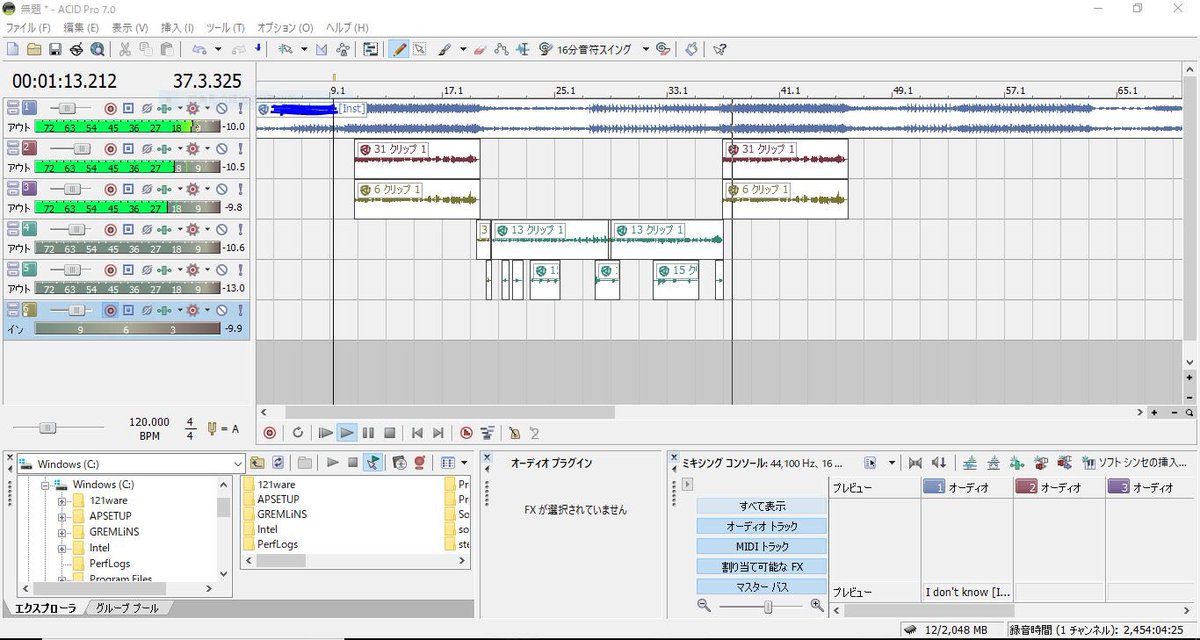
Task: Click the tuning fork project key icon
Action: 212,429
